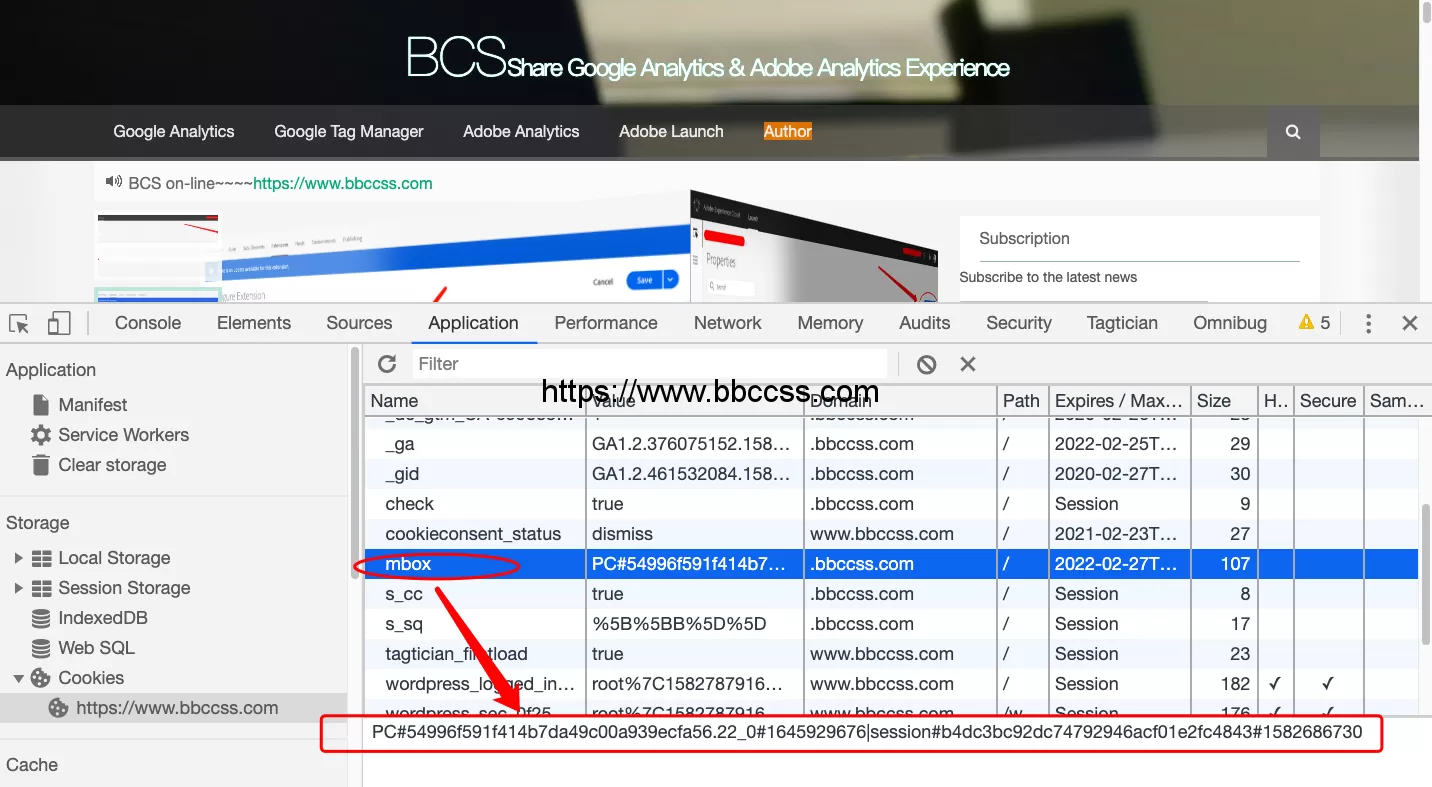
Task: Select Web SQL in Storage section
Action: pos(96,648)
